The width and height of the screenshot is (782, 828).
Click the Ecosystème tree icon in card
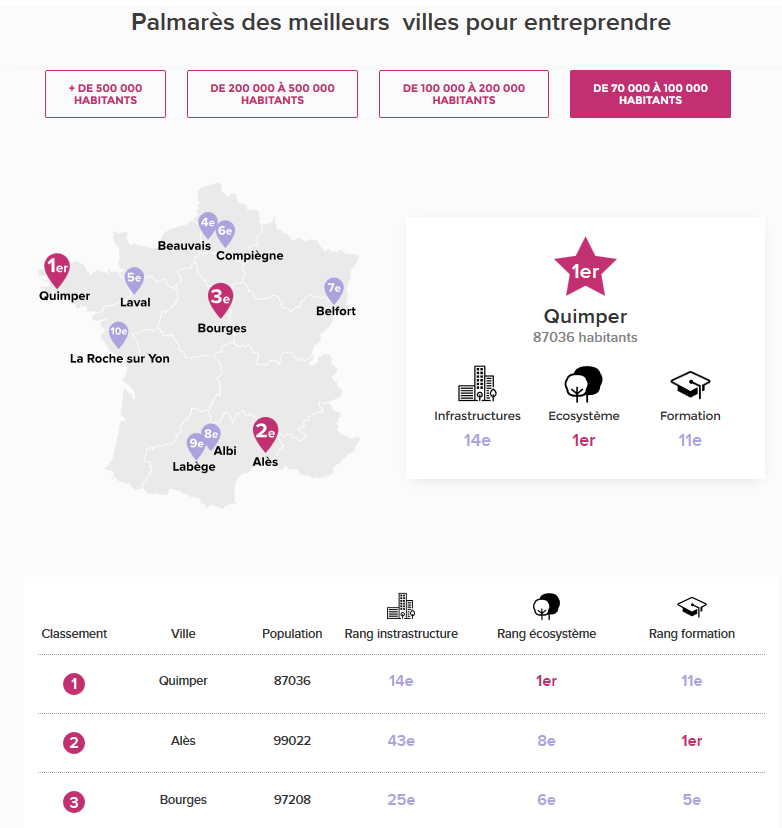pos(583,383)
